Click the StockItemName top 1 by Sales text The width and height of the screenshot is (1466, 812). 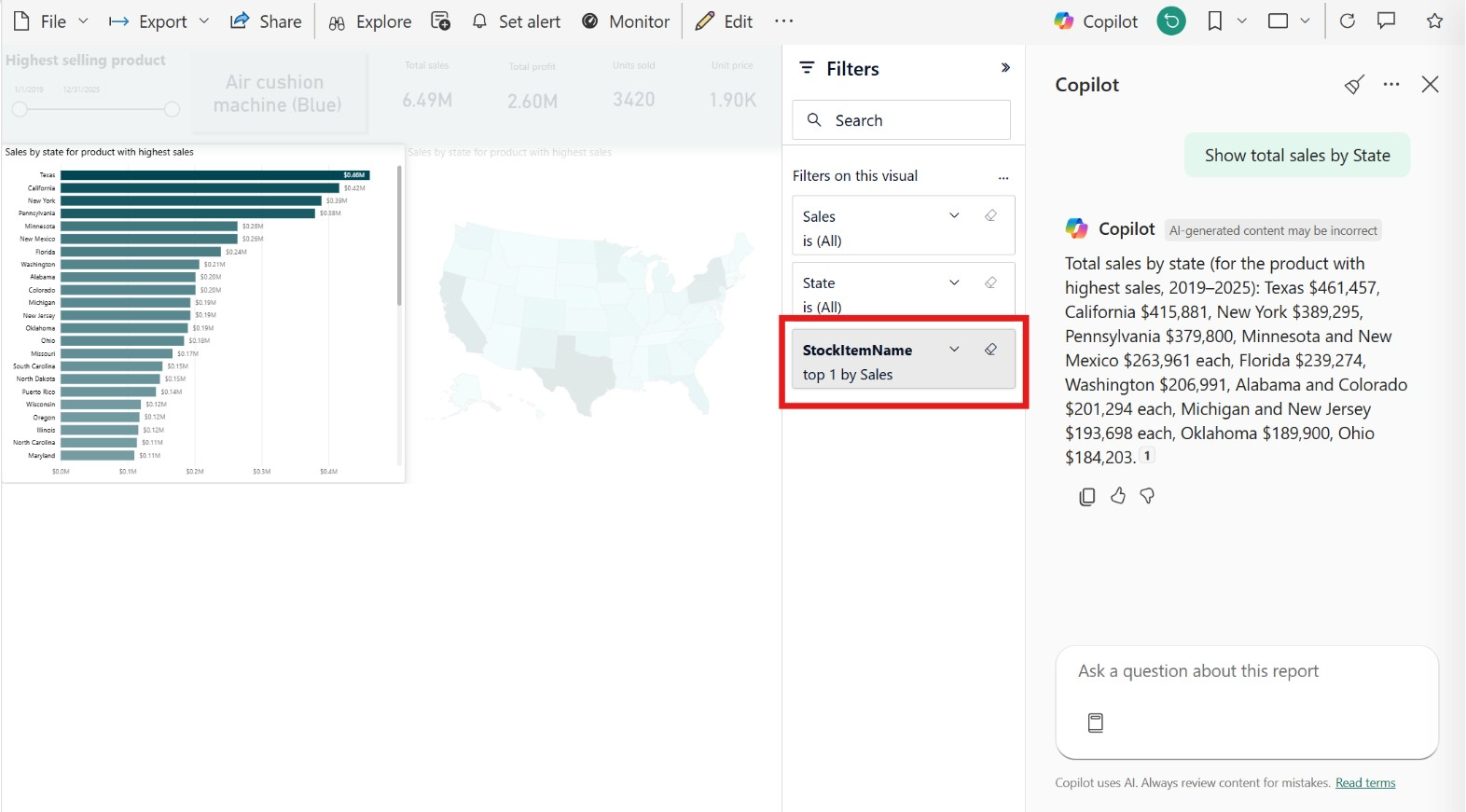[x=848, y=375]
